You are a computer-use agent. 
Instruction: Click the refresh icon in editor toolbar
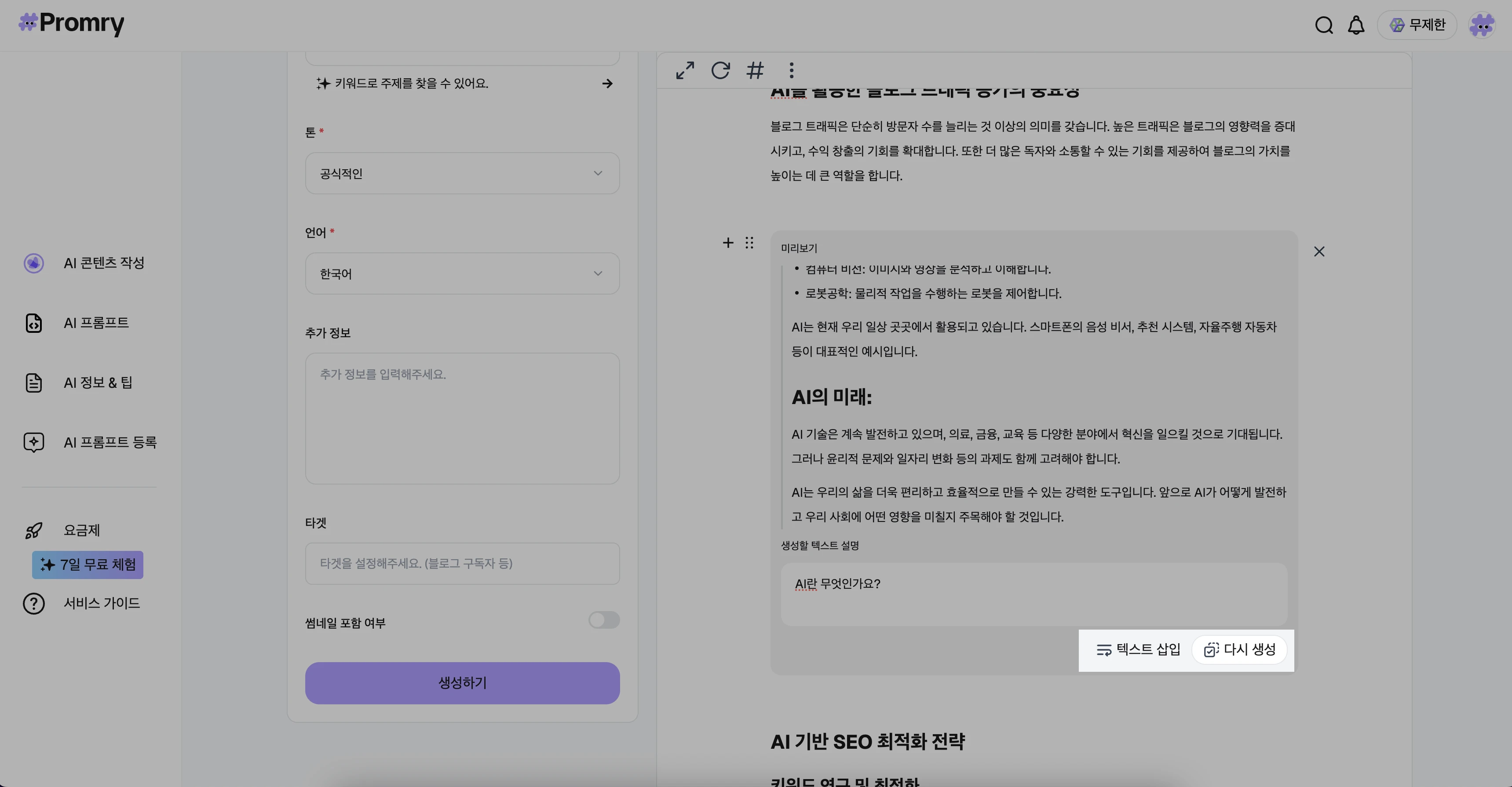(721, 70)
